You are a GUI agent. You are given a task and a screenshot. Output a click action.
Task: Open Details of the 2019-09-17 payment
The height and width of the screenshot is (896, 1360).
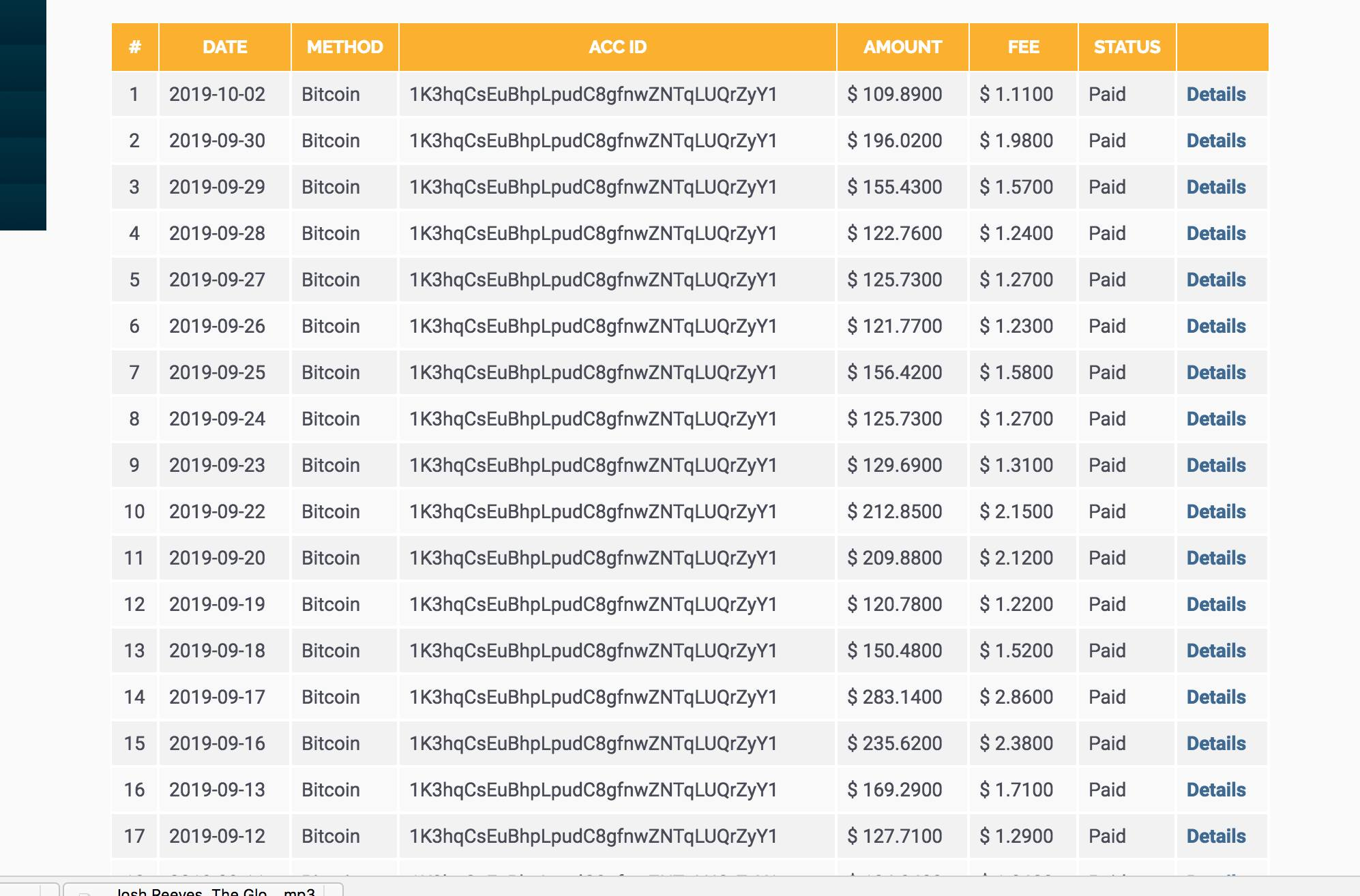(1215, 697)
